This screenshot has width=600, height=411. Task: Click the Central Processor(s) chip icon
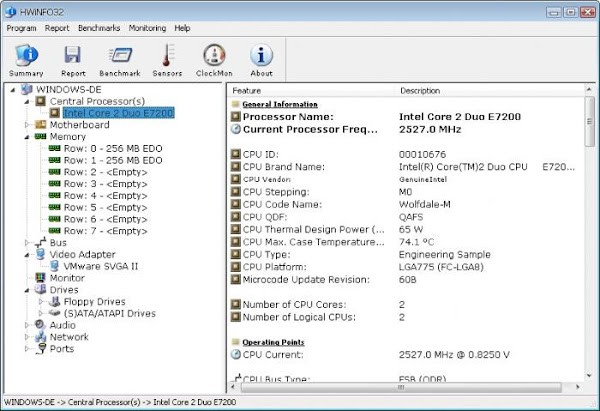pos(40,101)
